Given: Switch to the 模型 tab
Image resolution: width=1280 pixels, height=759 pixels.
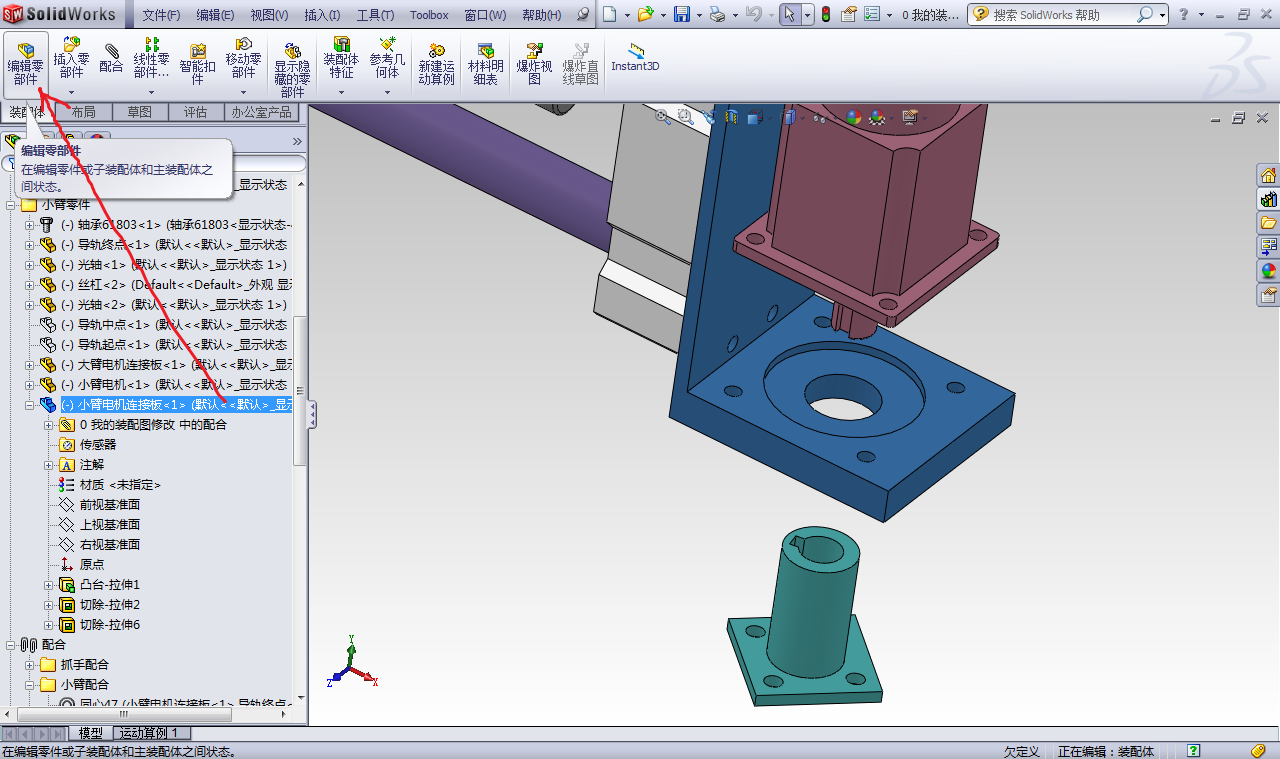Looking at the screenshot, I should pyautogui.click(x=90, y=733).
